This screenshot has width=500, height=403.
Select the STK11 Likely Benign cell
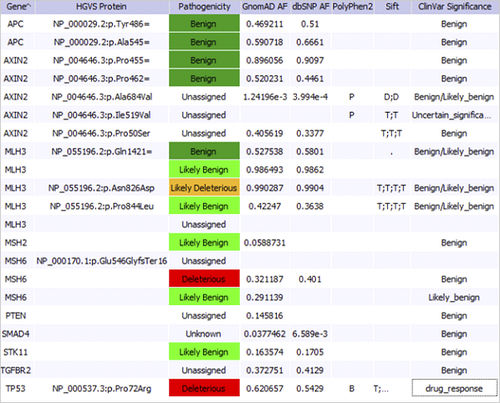tap(204, 352)
